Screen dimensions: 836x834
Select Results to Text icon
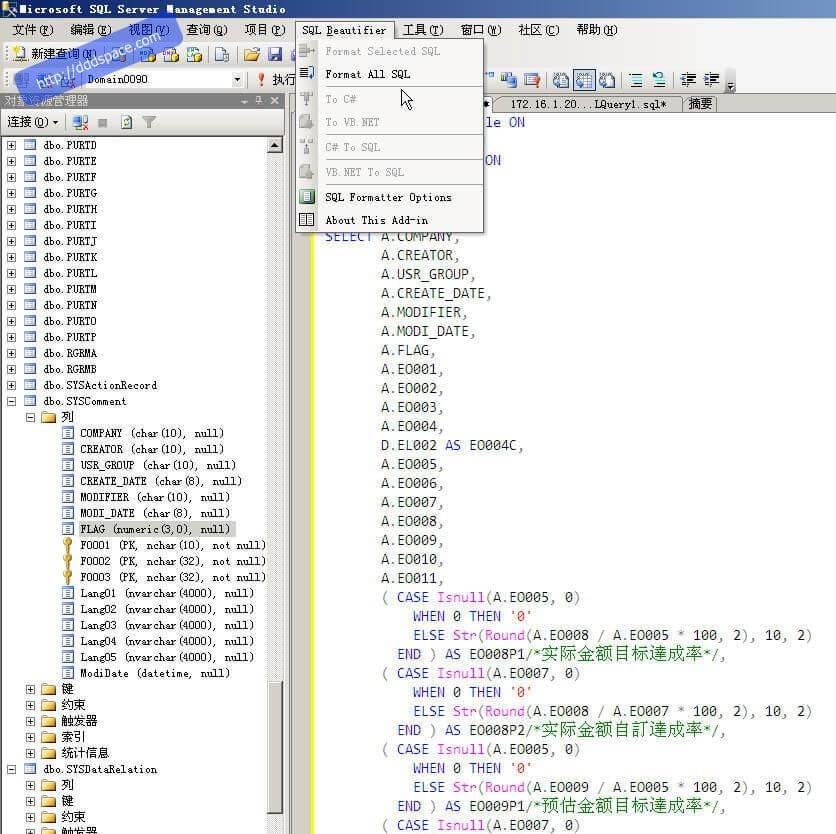coord(560,80)
